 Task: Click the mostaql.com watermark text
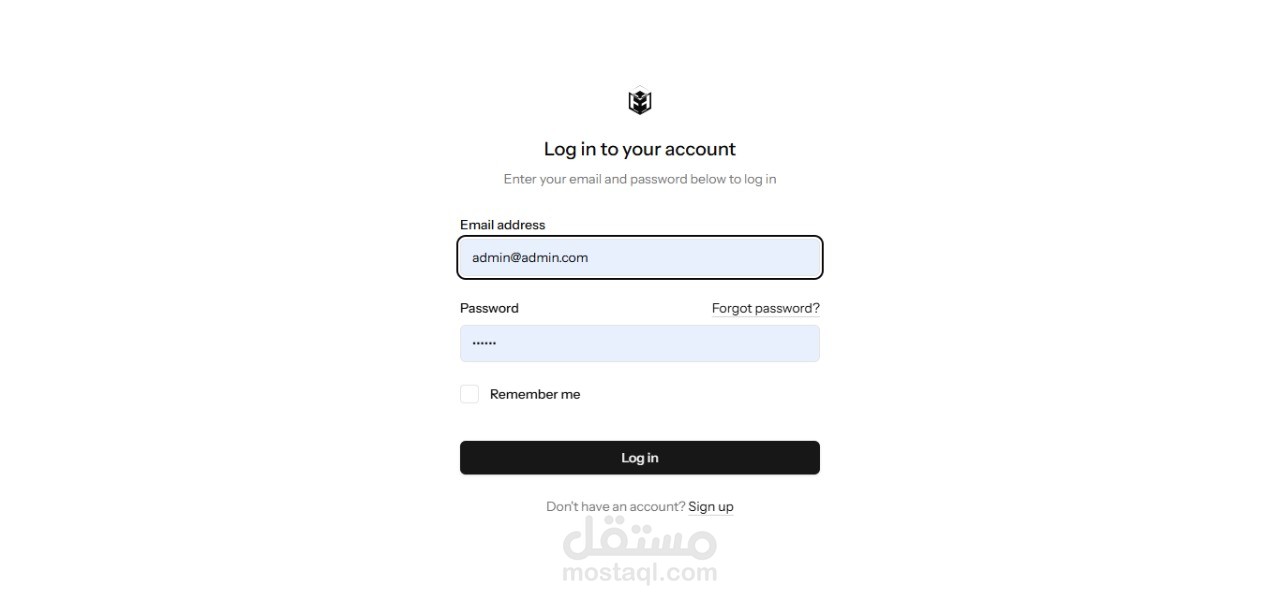[640, 573]
